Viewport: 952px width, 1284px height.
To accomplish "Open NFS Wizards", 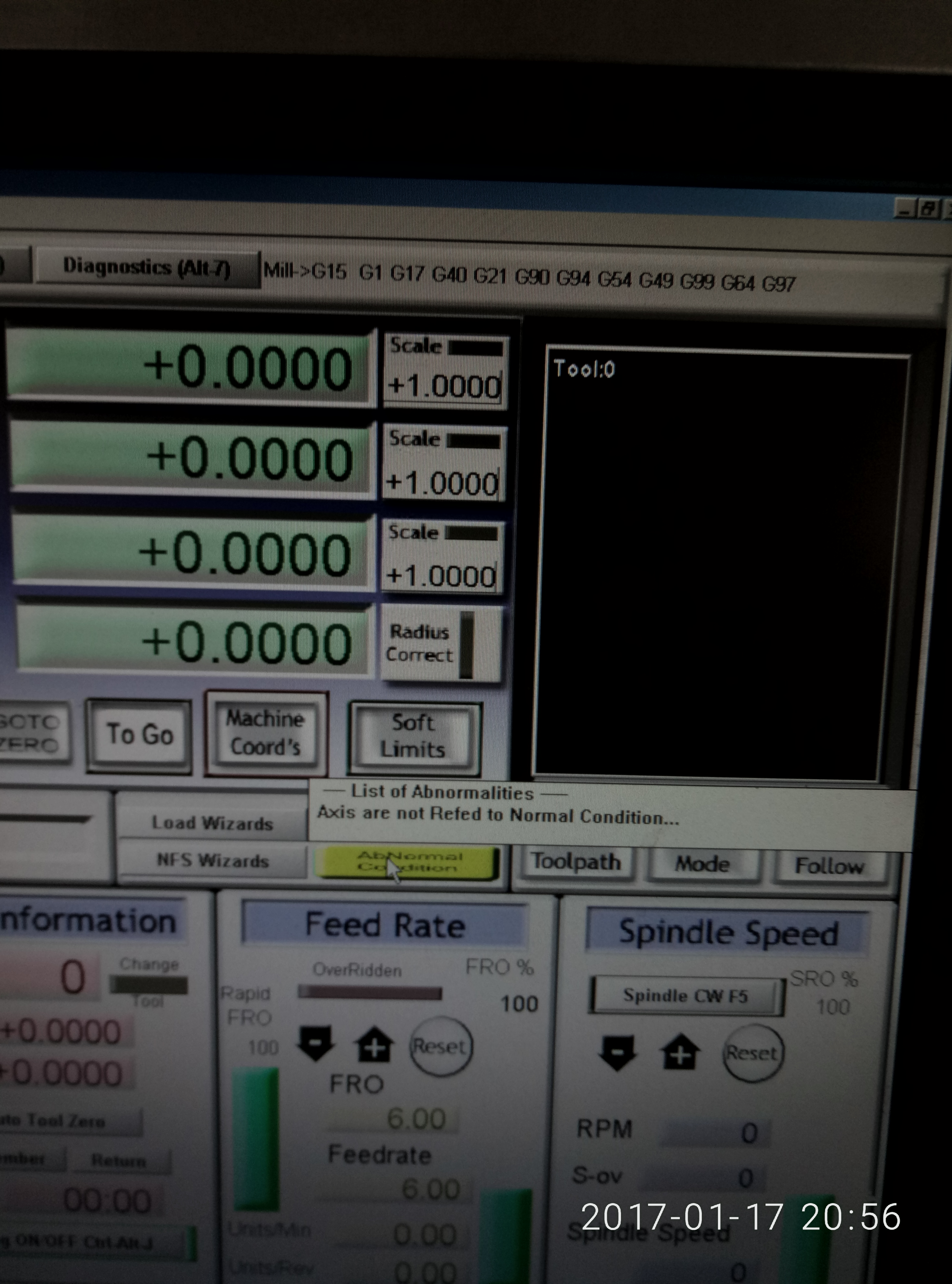I will pos(213,861).
